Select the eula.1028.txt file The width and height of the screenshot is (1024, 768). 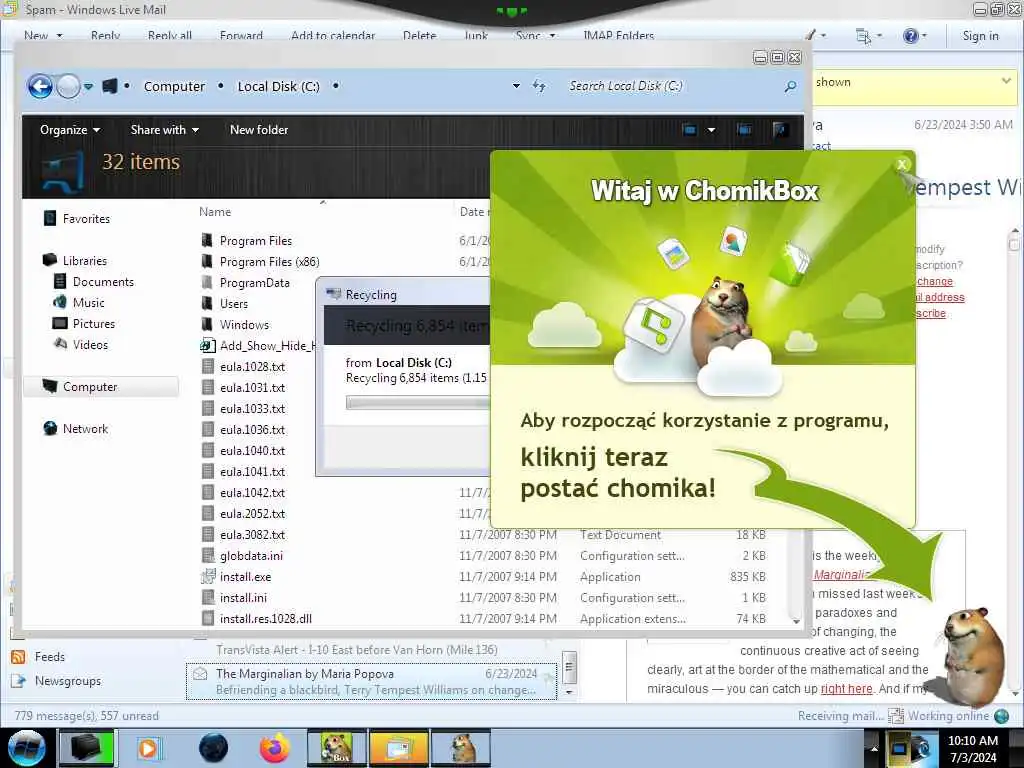click(x=253, y=367)
